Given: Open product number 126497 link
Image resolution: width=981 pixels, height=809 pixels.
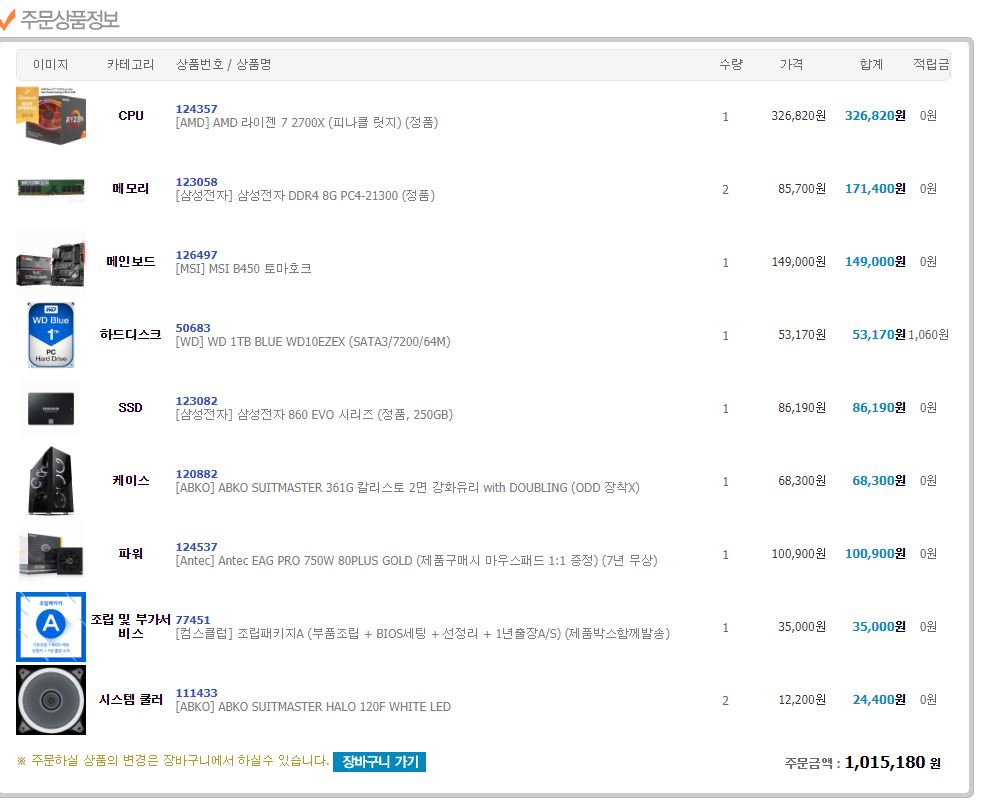Looking at the screenshot, I should tap(196, 255).
